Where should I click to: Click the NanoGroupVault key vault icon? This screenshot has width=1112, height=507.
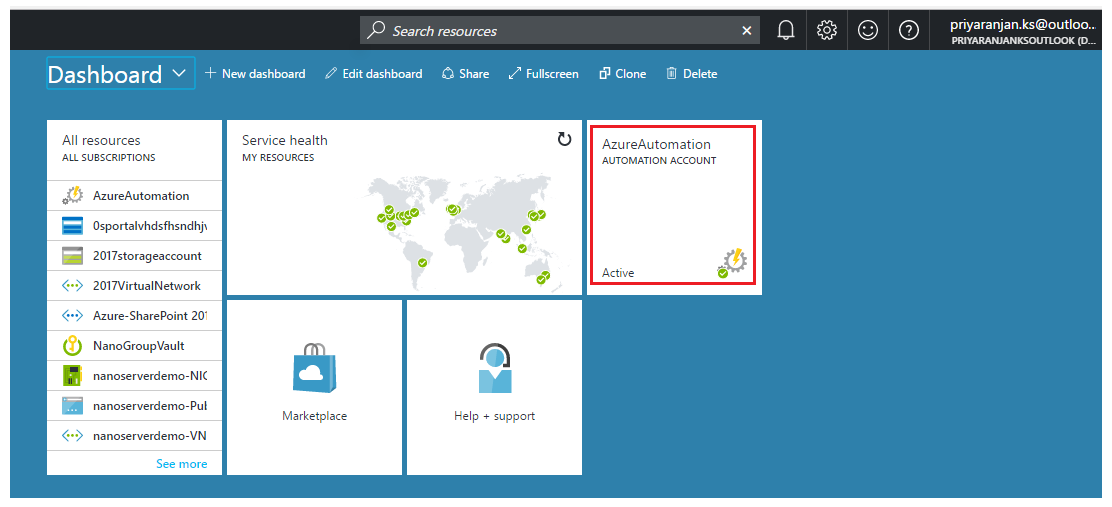(x=73, y=346)
